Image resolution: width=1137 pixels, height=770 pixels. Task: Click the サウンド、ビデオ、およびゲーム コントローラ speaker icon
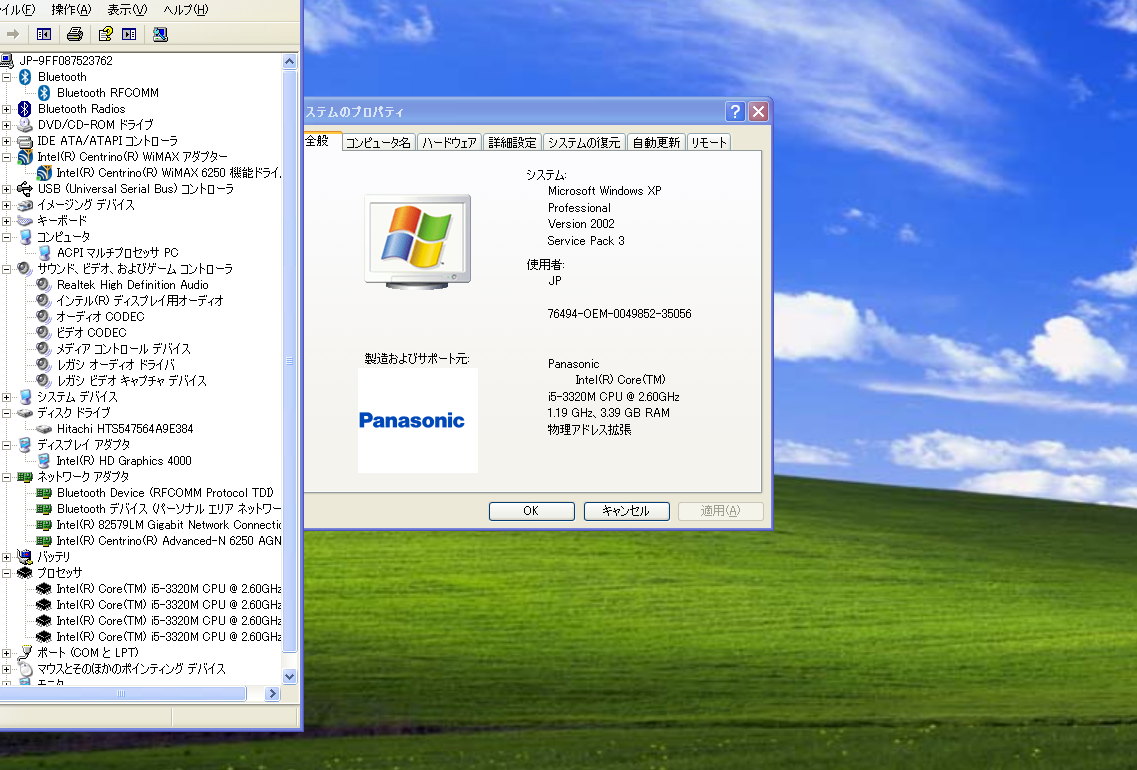25,269
